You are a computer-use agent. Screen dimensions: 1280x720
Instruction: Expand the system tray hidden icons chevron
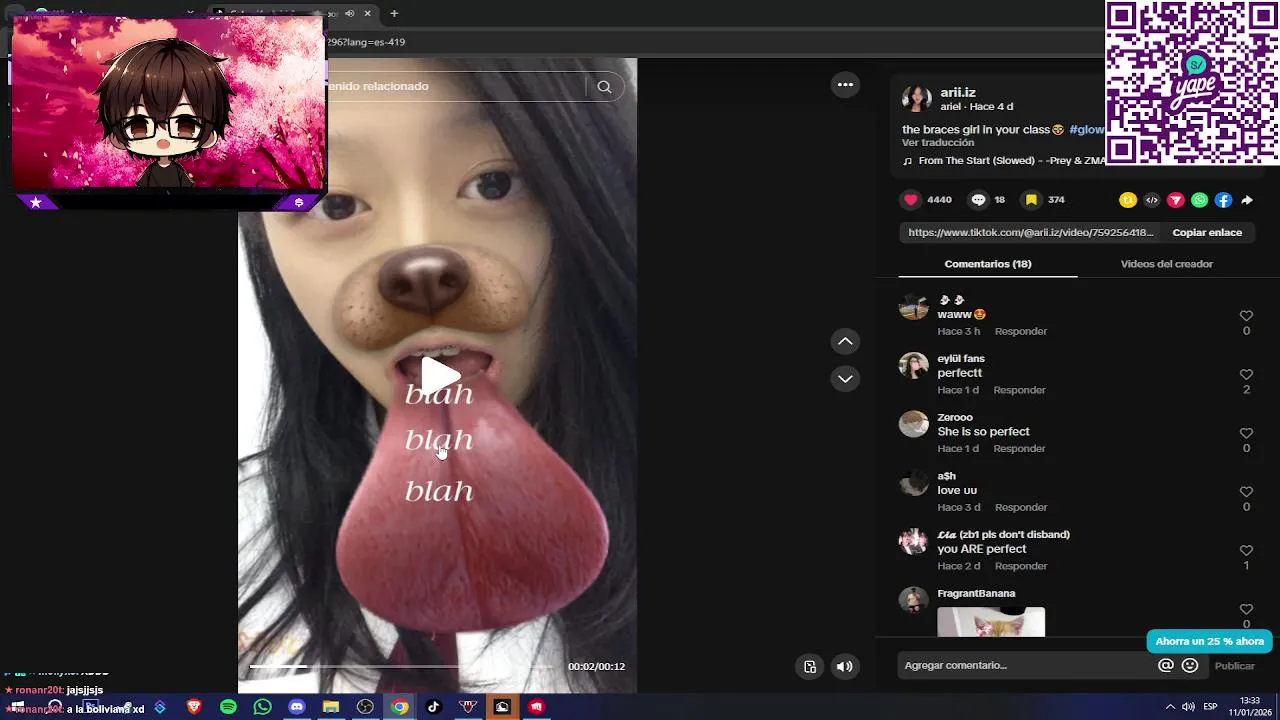(1170, 707)
